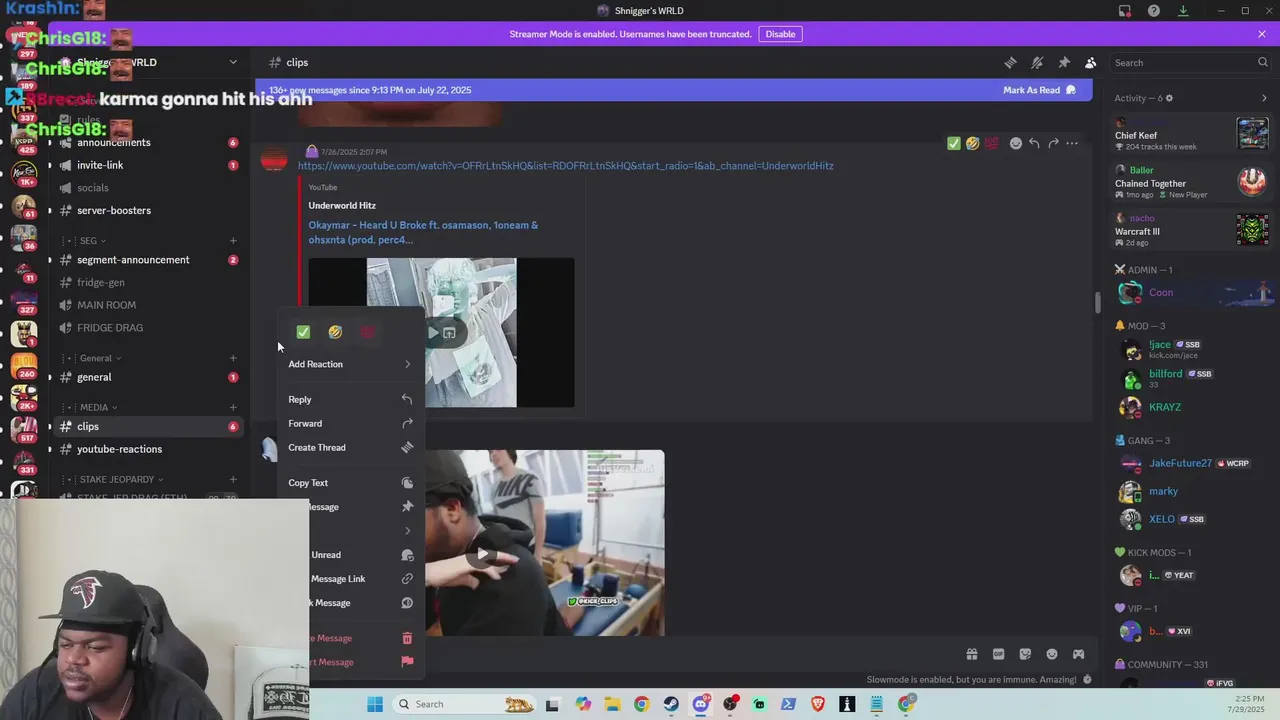This screenshot has height=720, width=1280.
Task: Collapse the MEDIA category
Action: point(98,407)
